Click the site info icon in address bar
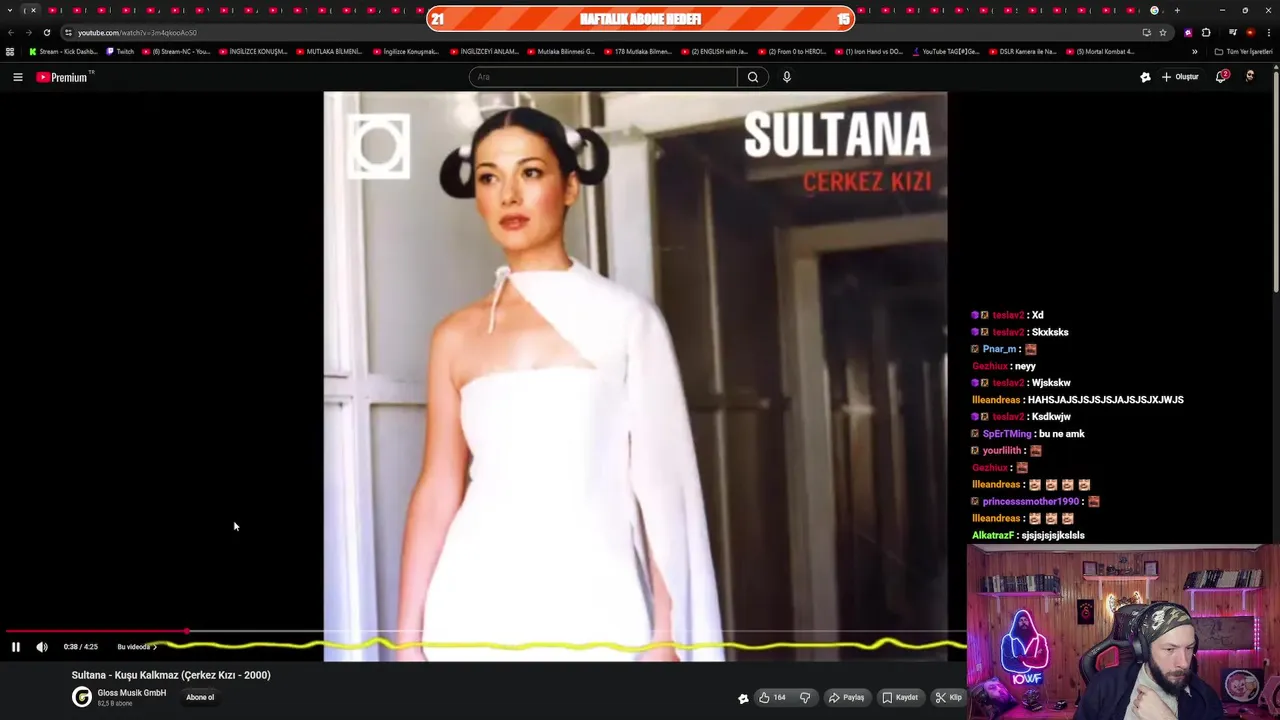1280x720 pixels. 68,32
